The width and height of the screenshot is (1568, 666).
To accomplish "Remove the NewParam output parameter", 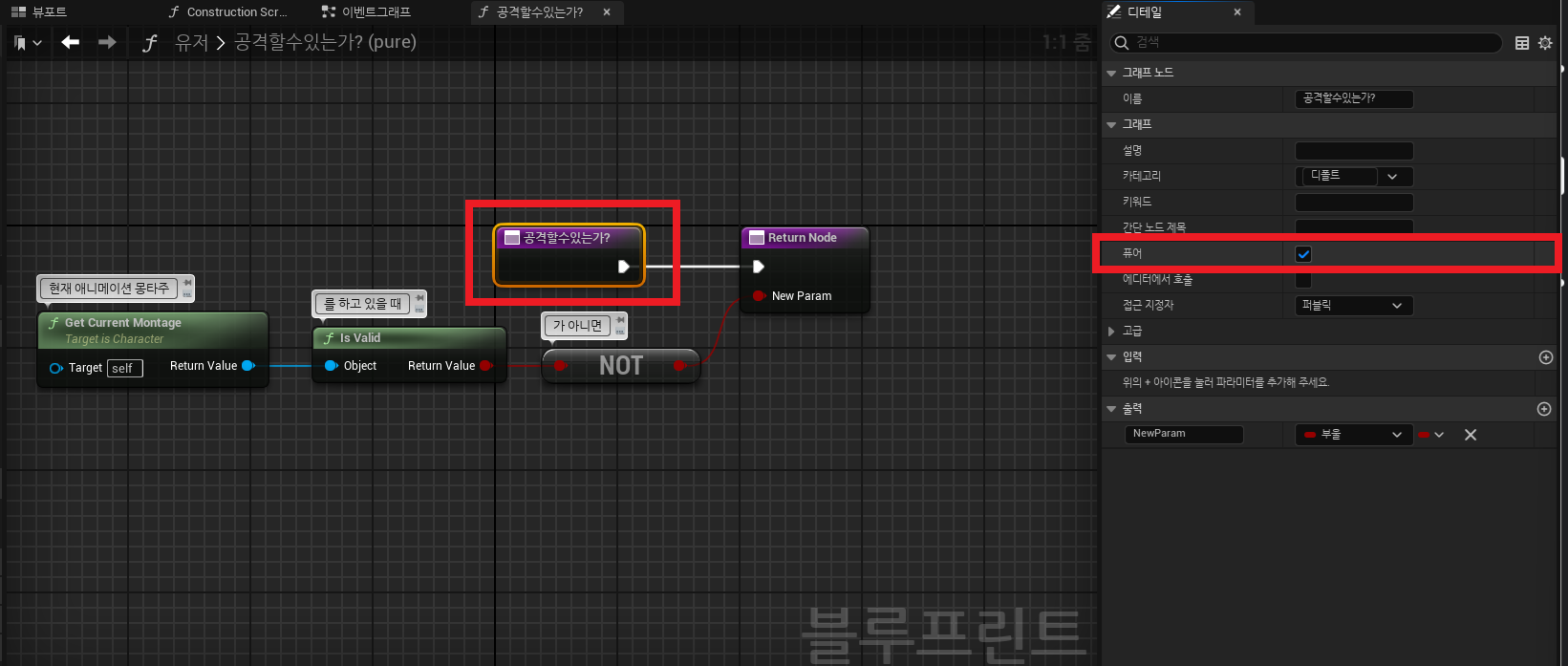I will pos(1471,435).
